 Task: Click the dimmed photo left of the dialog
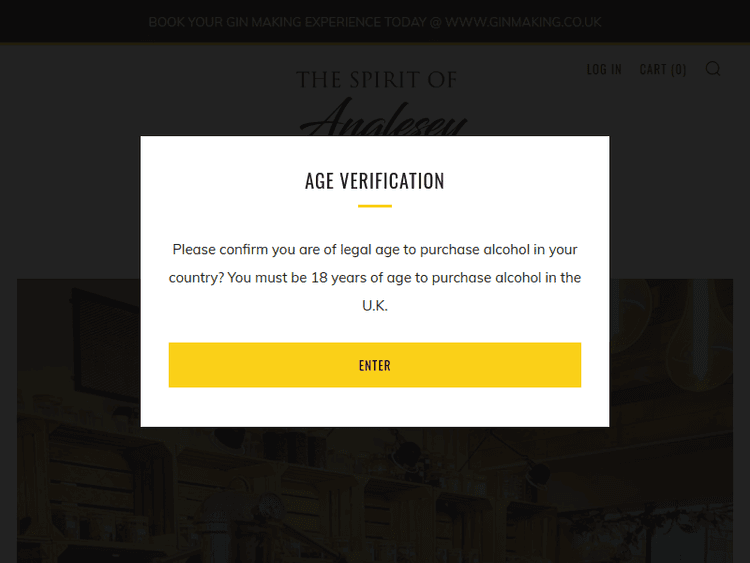pos(78,400)
